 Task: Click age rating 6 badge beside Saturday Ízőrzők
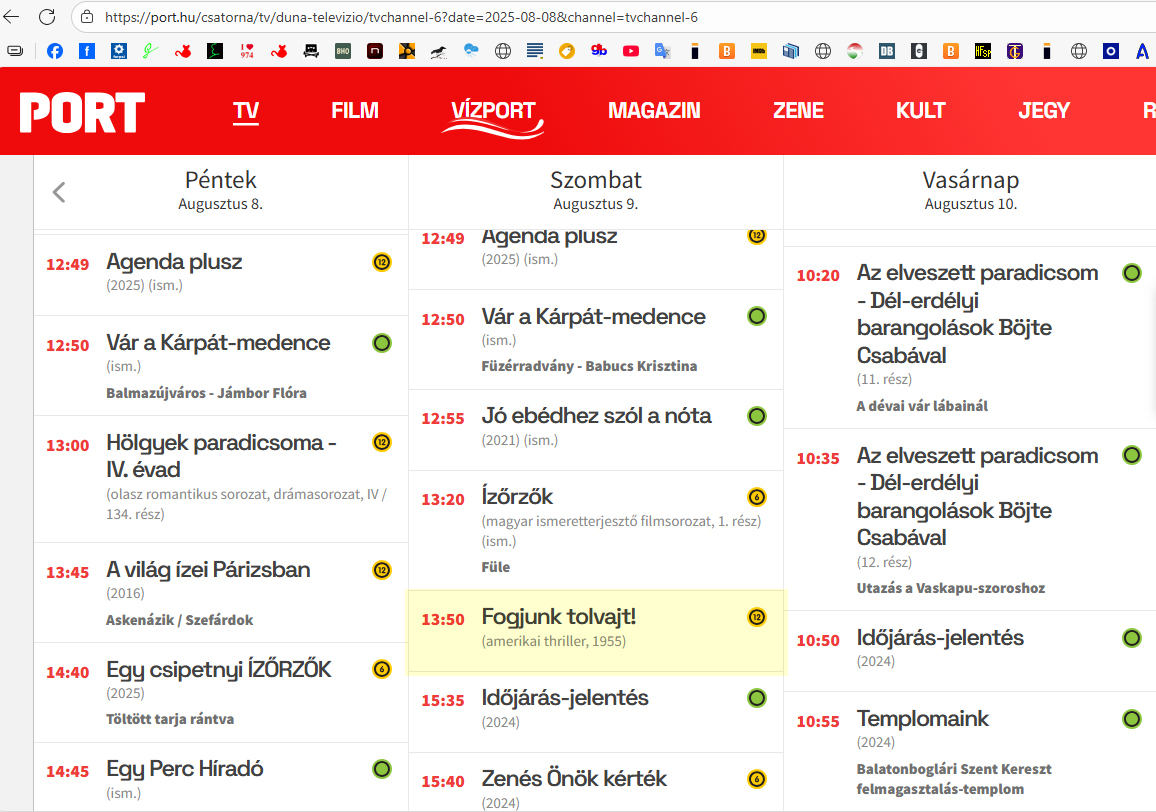click(757, 497)
